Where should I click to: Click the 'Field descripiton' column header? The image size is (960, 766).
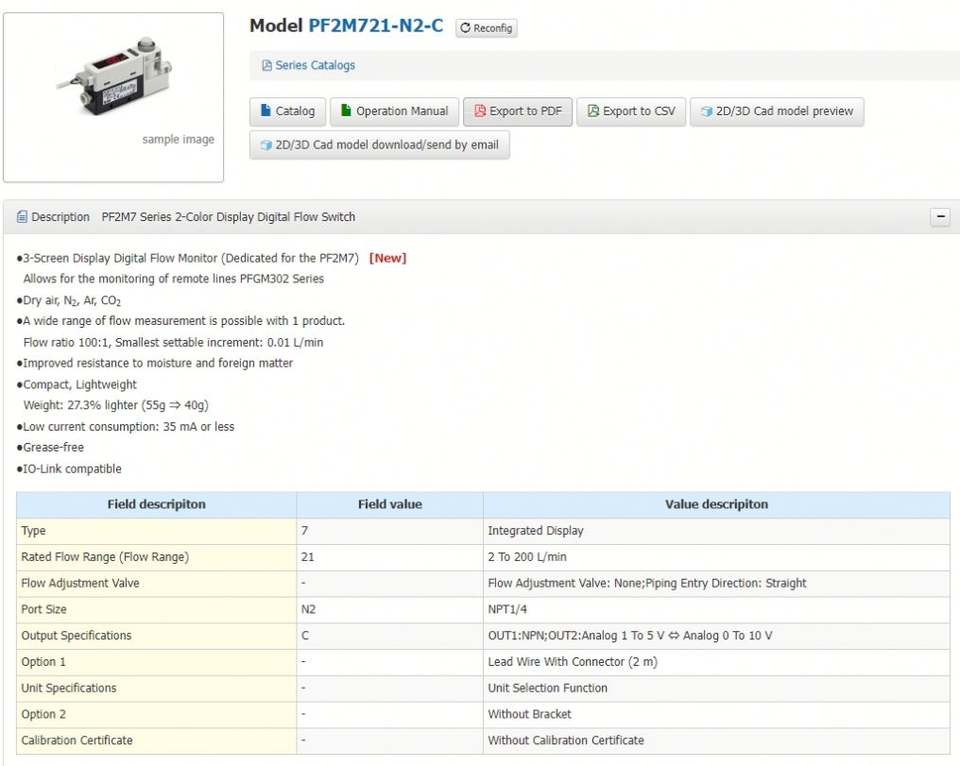156,505
